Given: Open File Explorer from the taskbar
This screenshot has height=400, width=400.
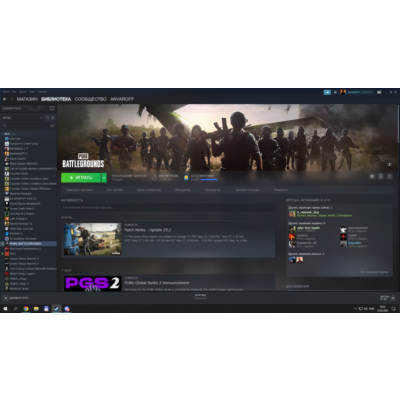Looking at the screenshot, I should click(x=36, y=309).
